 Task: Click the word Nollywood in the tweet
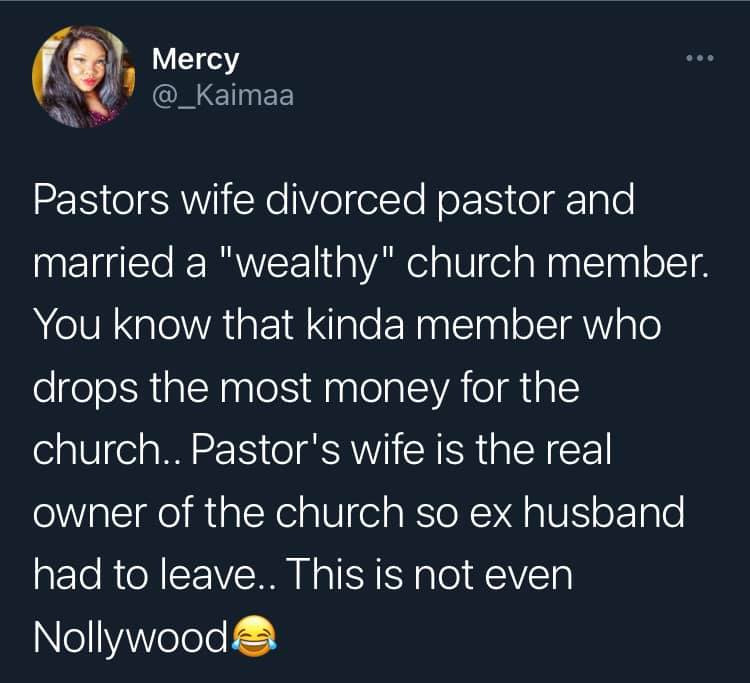pos(131,638)
